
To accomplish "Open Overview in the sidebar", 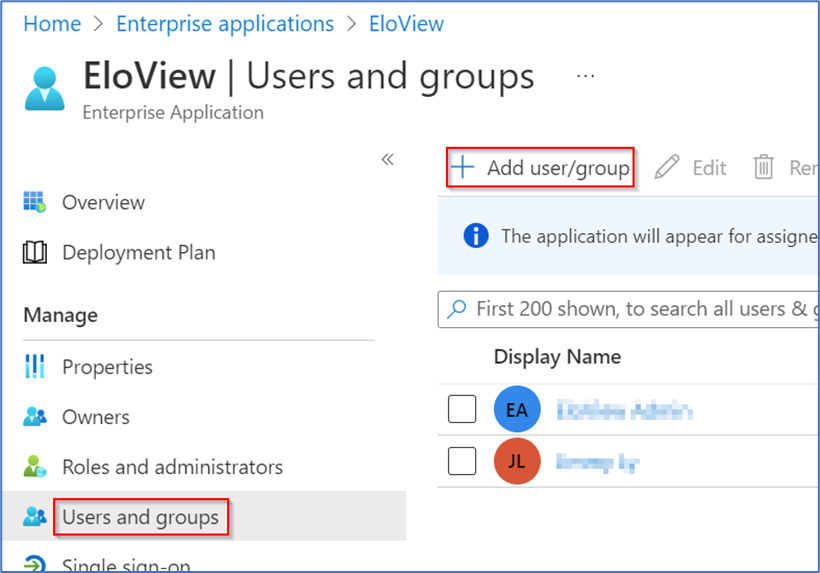I will point(103,202).
